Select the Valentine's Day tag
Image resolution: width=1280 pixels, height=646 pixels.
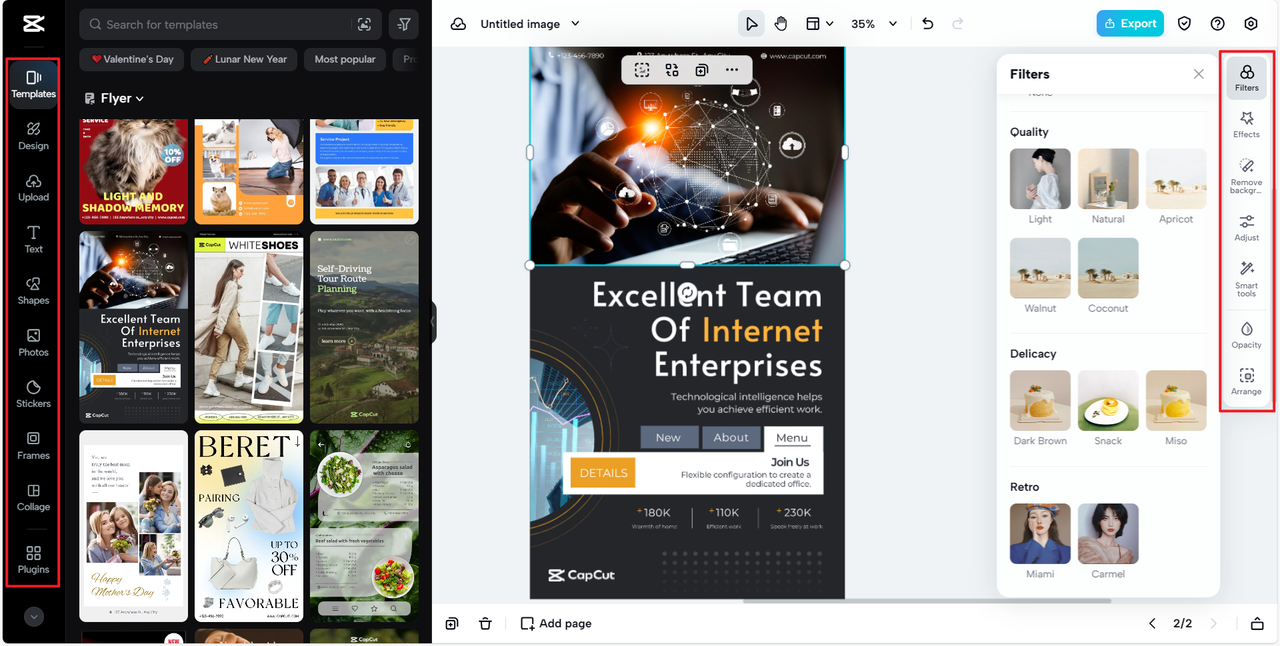coord(132,59)
